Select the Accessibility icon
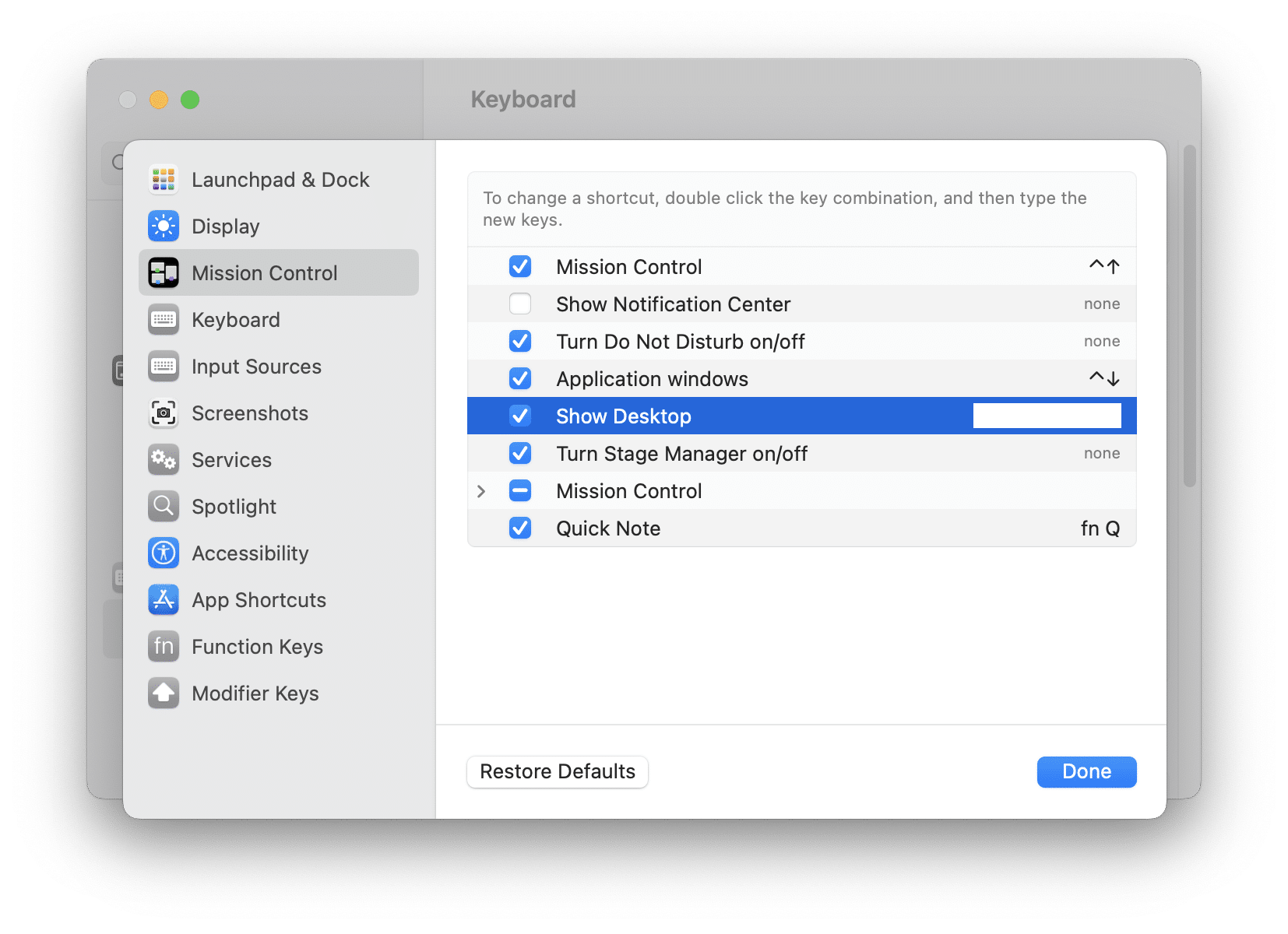This screenshot has width=1288, height=934. tap(163, 553)
